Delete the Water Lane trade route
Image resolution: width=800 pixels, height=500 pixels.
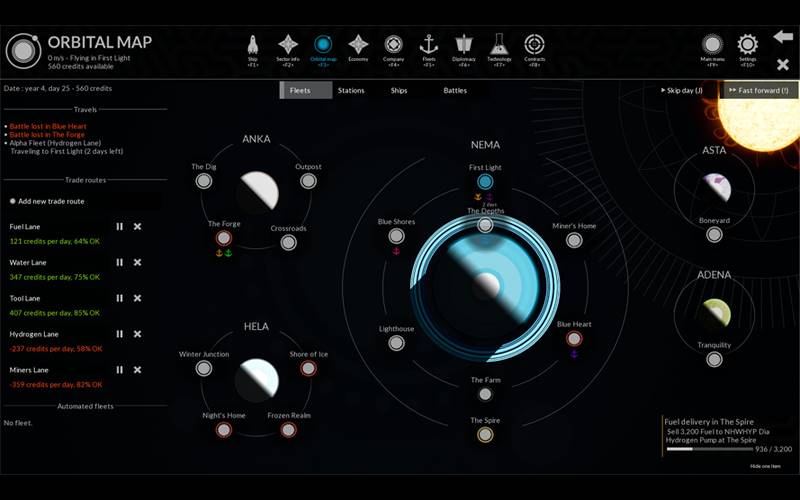138,262
